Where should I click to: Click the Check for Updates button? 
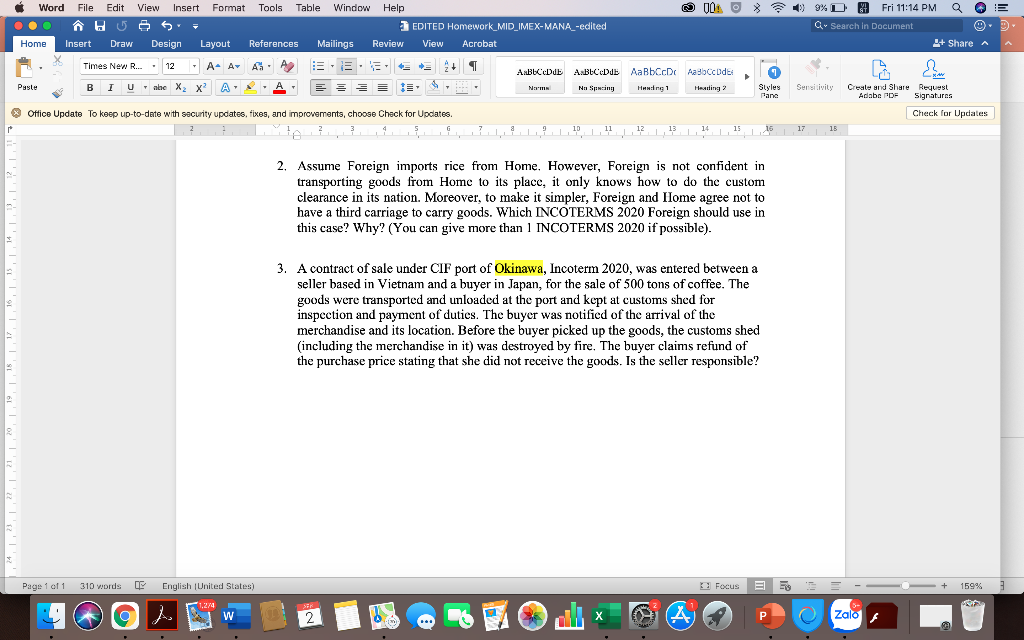pyautogui.click(x=949, y=113)
